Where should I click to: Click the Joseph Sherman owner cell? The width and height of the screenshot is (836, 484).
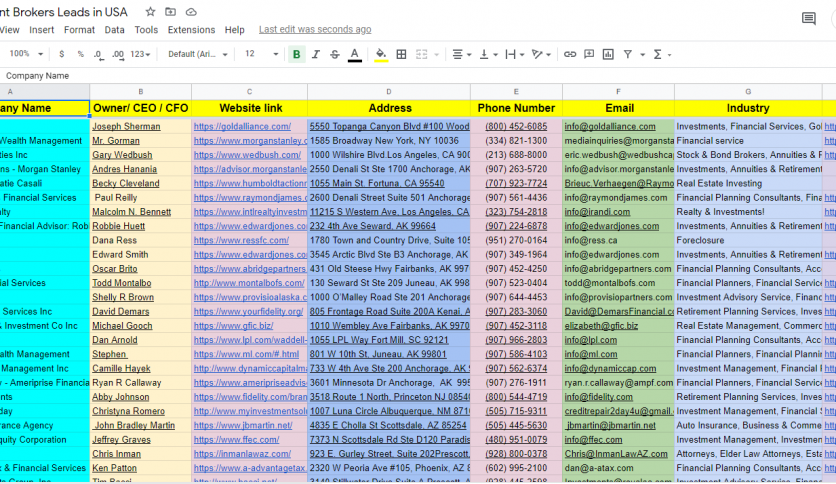click(141, 126)
